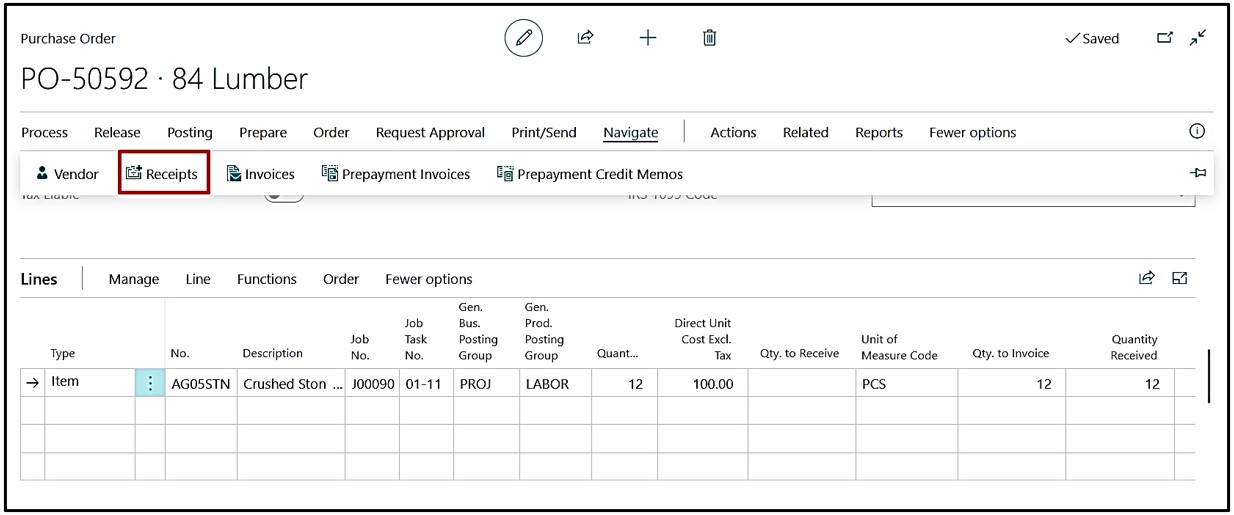Click the collapse page arrows icon
1234x515 pixels.
pyautogui.click(x=1197, y=38)
